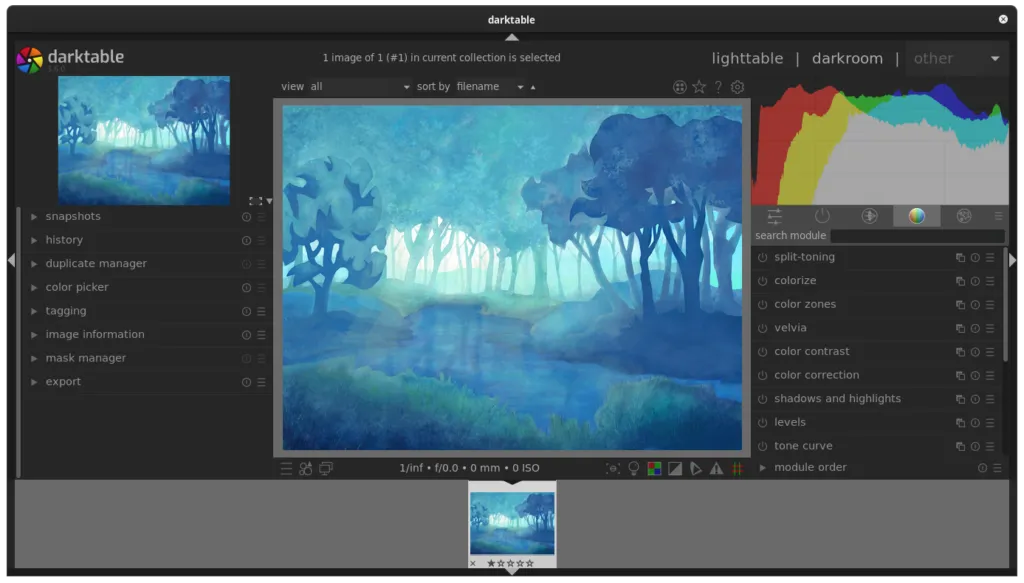Open the styles quick access icon
This screenshot has width=1024, height=583.
coord(306,468)
